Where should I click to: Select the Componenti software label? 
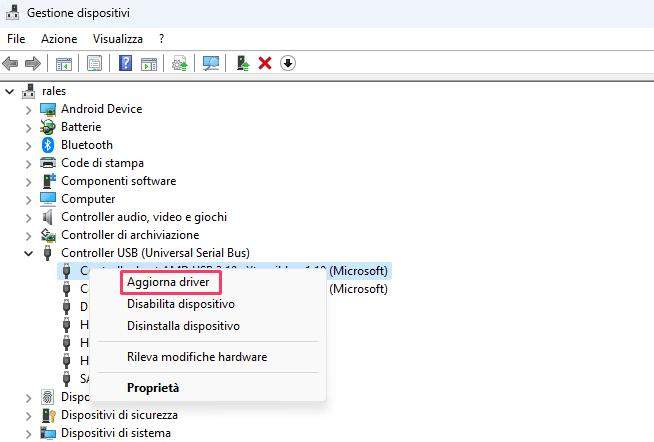(118, 181)
